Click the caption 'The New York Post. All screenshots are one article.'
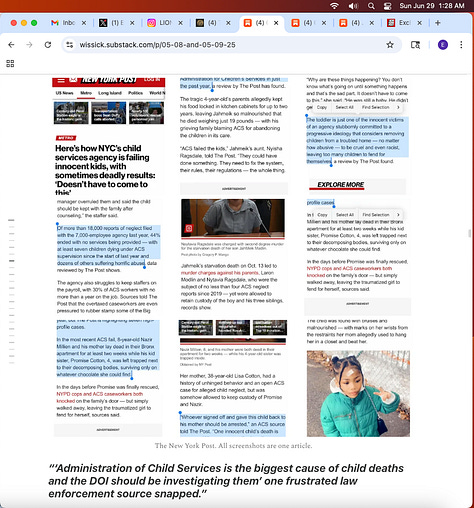The width and height of the screenshot is (474, 508). (x=233, y=446)
